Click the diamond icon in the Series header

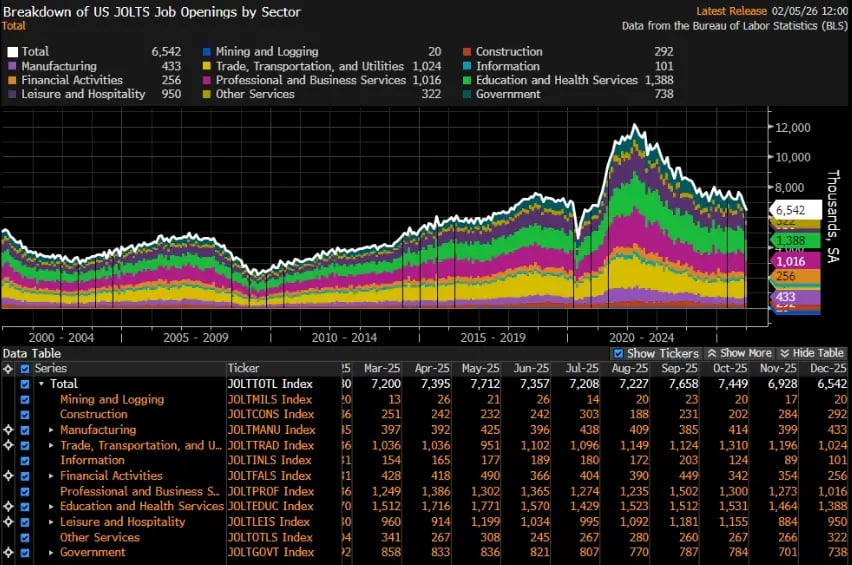point(8,368)
